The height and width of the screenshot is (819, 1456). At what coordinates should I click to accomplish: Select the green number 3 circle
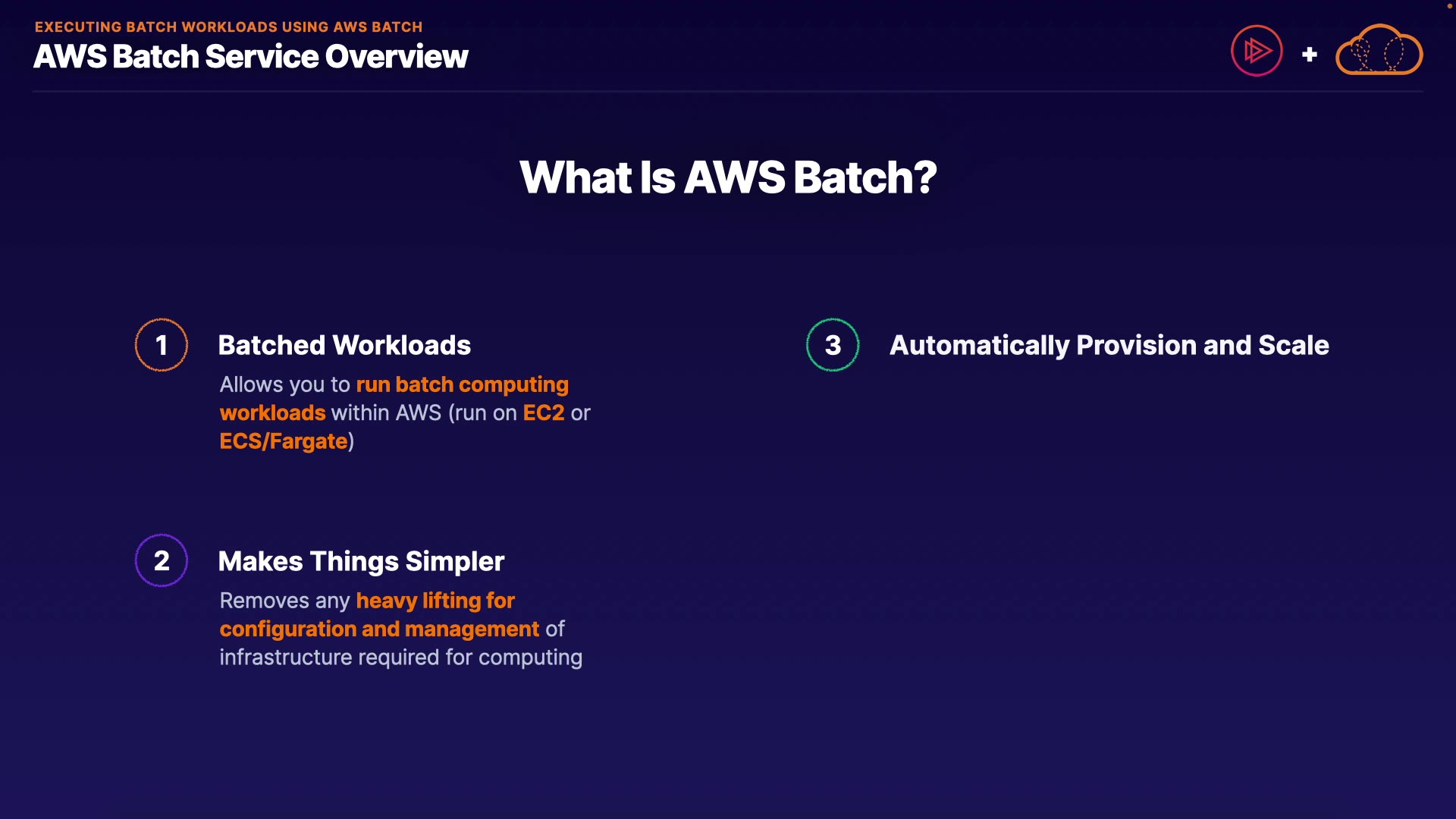[x=833, y=345]
